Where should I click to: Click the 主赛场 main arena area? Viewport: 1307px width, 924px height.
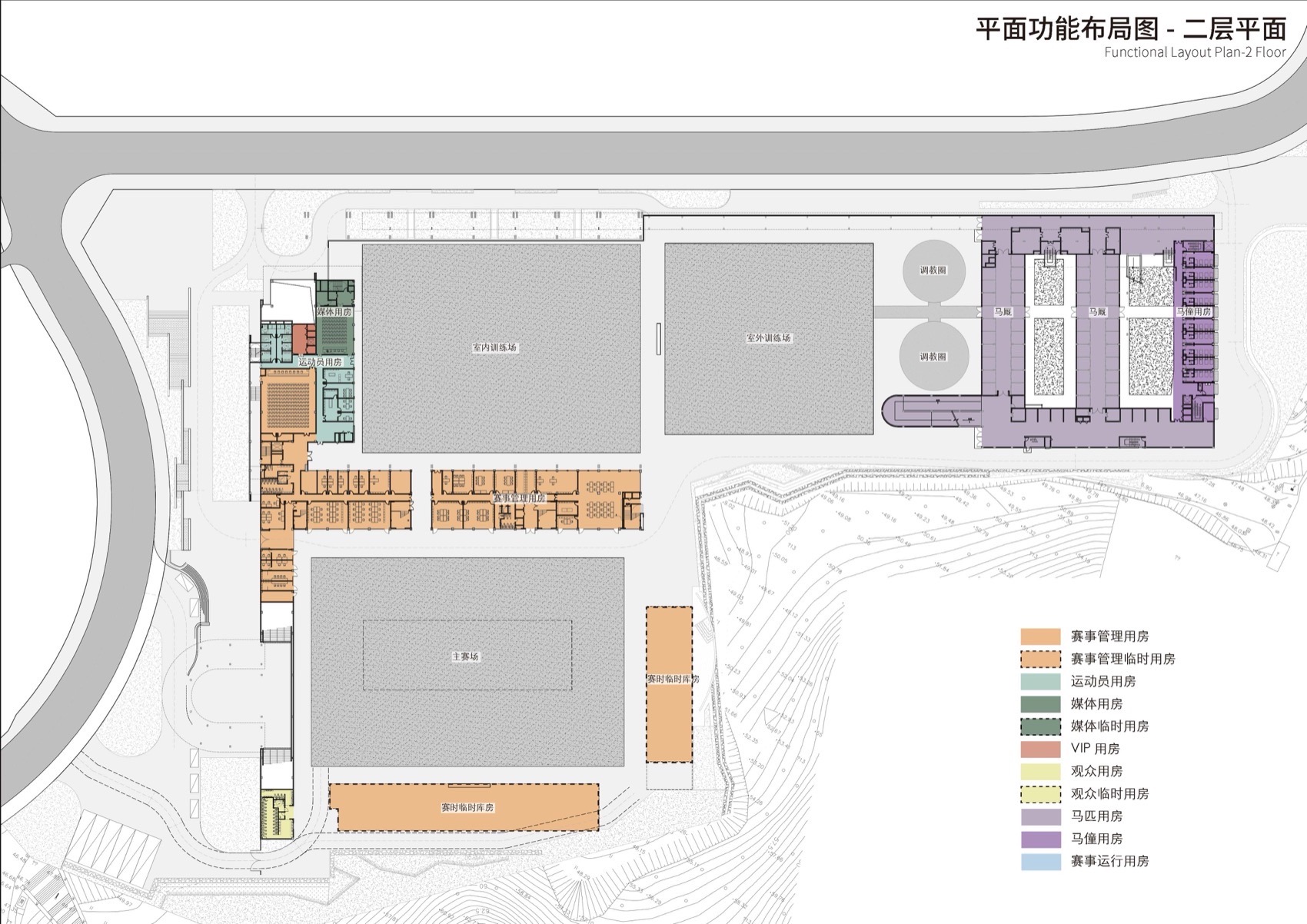click(x=465, y=657)
